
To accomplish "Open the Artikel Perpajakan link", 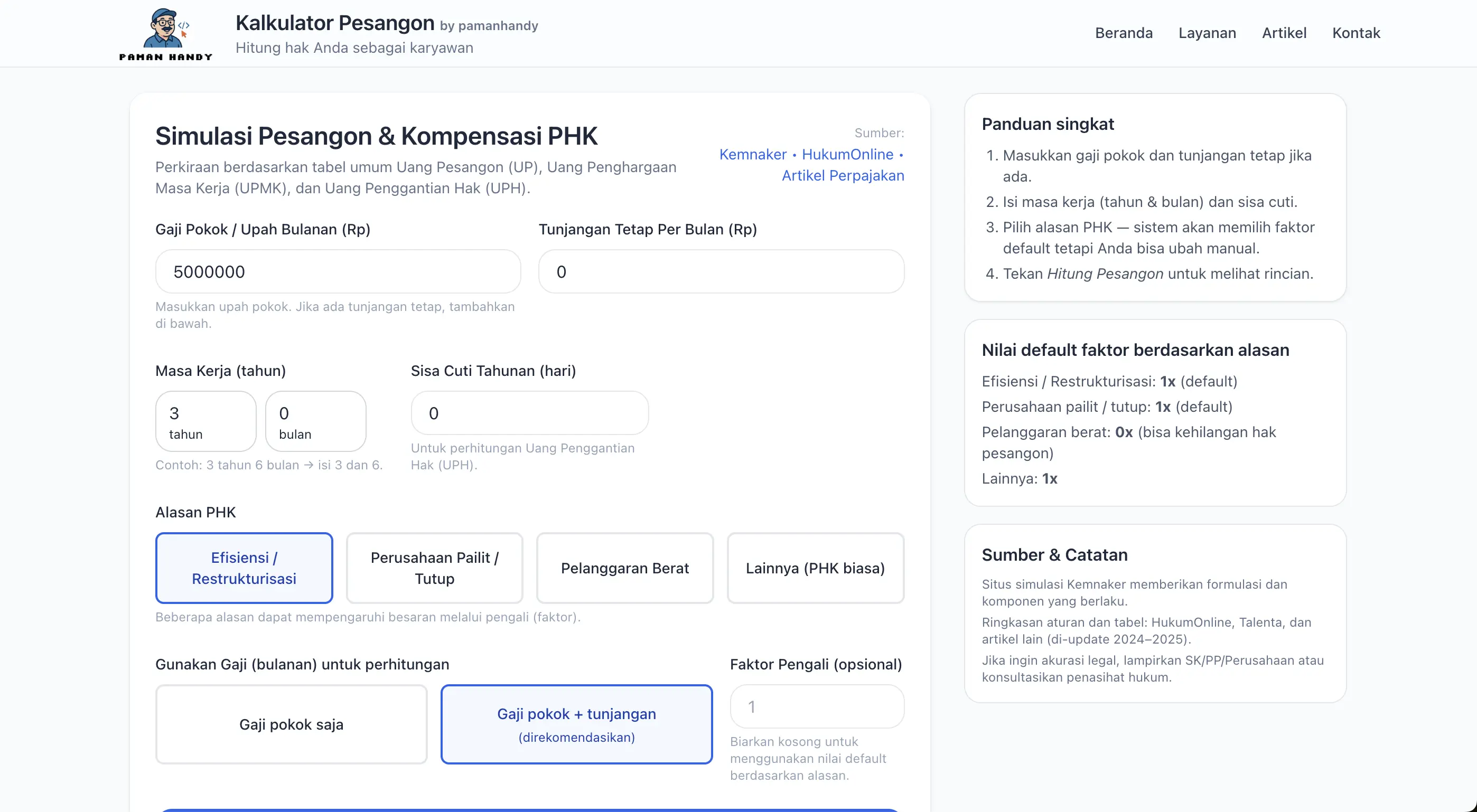I will click(x=843, y=175).
